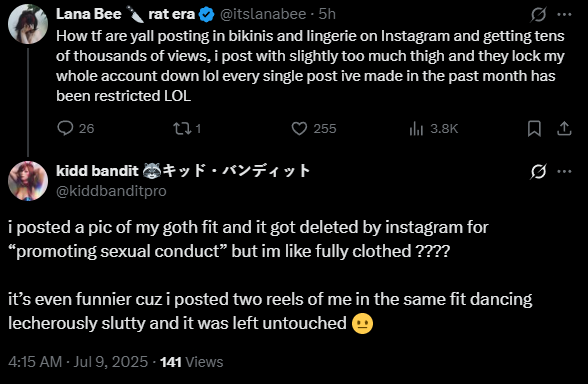Click Grok icon on kidd bandit's reply
Viewport: 588px width, 384px height.
pyautogui.click(x=538, y=172)
